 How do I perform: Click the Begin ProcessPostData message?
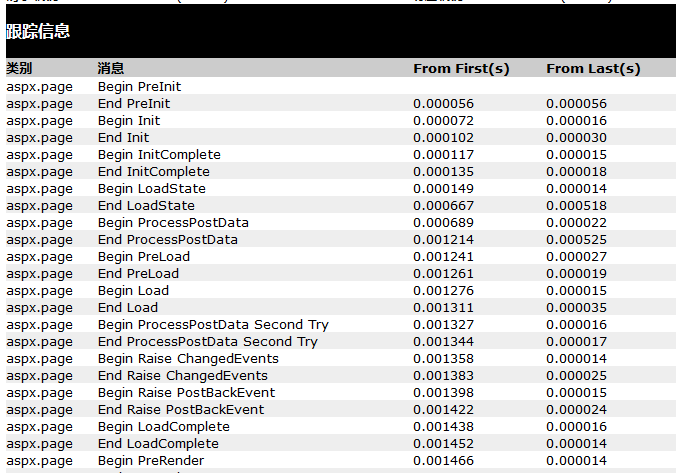pyautogui.click(x=173, y=222)
